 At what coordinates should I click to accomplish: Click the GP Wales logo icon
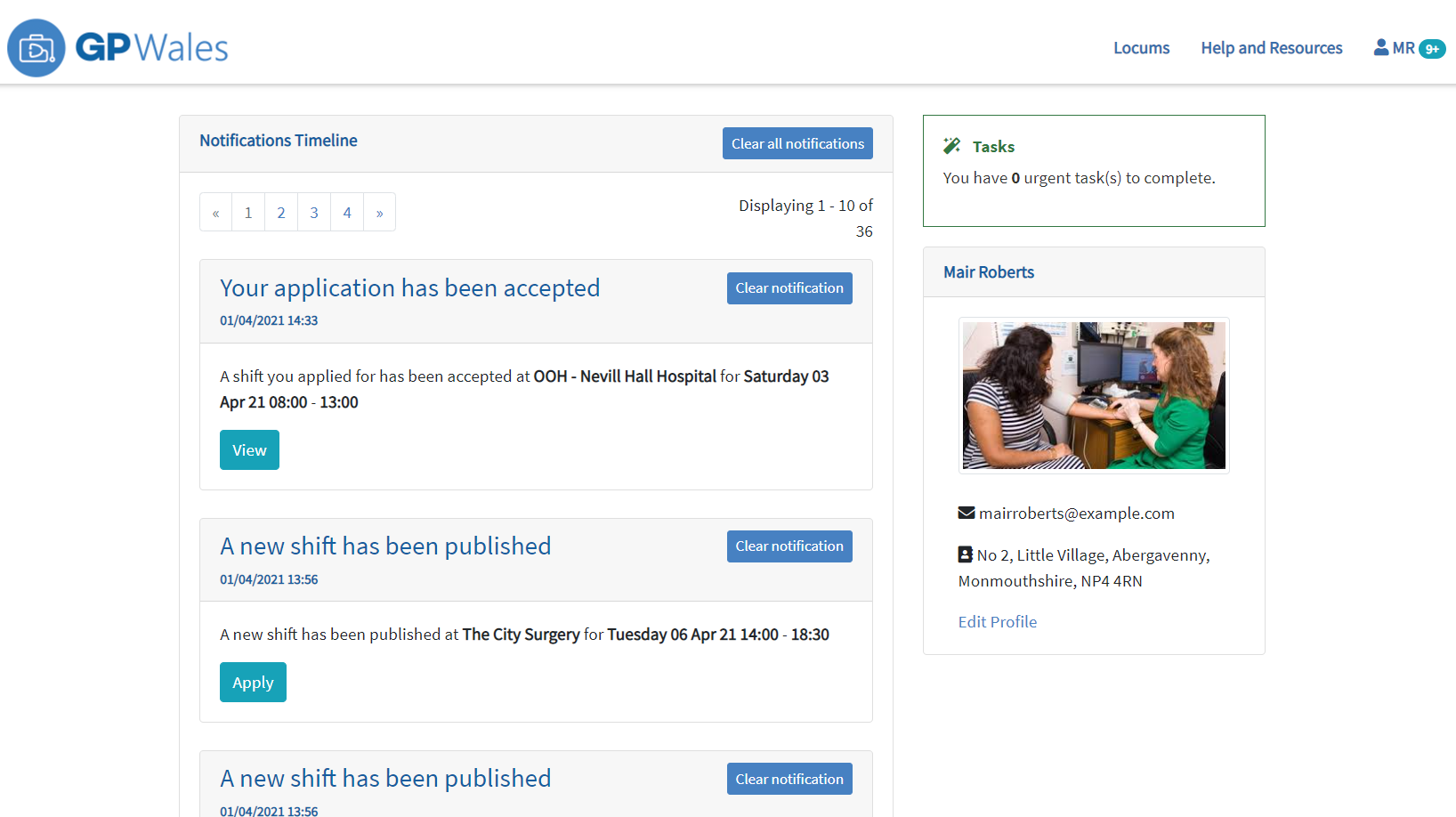(x=36, y=48)
